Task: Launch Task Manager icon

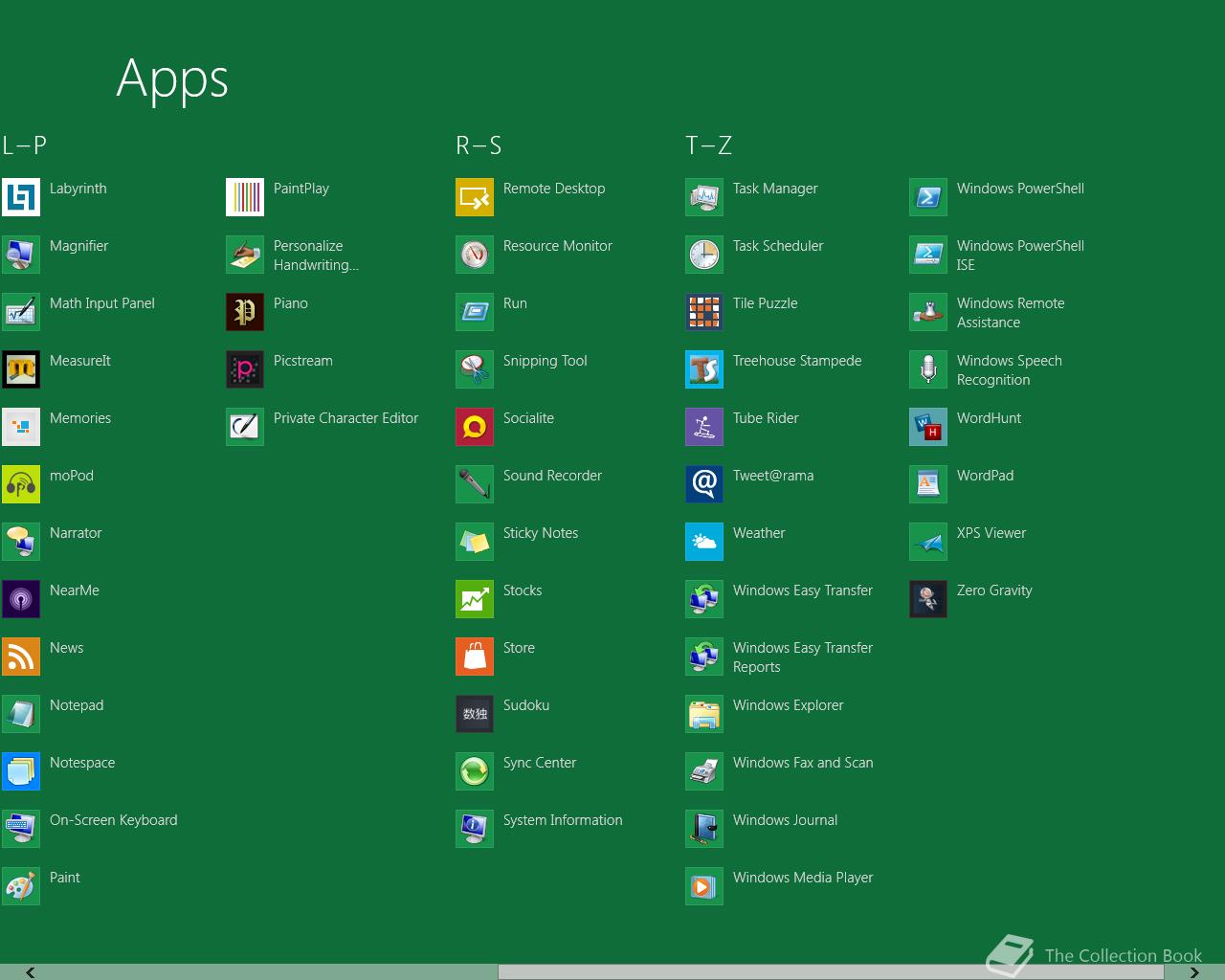Action: pyautogui.click(x=704, y=197)
